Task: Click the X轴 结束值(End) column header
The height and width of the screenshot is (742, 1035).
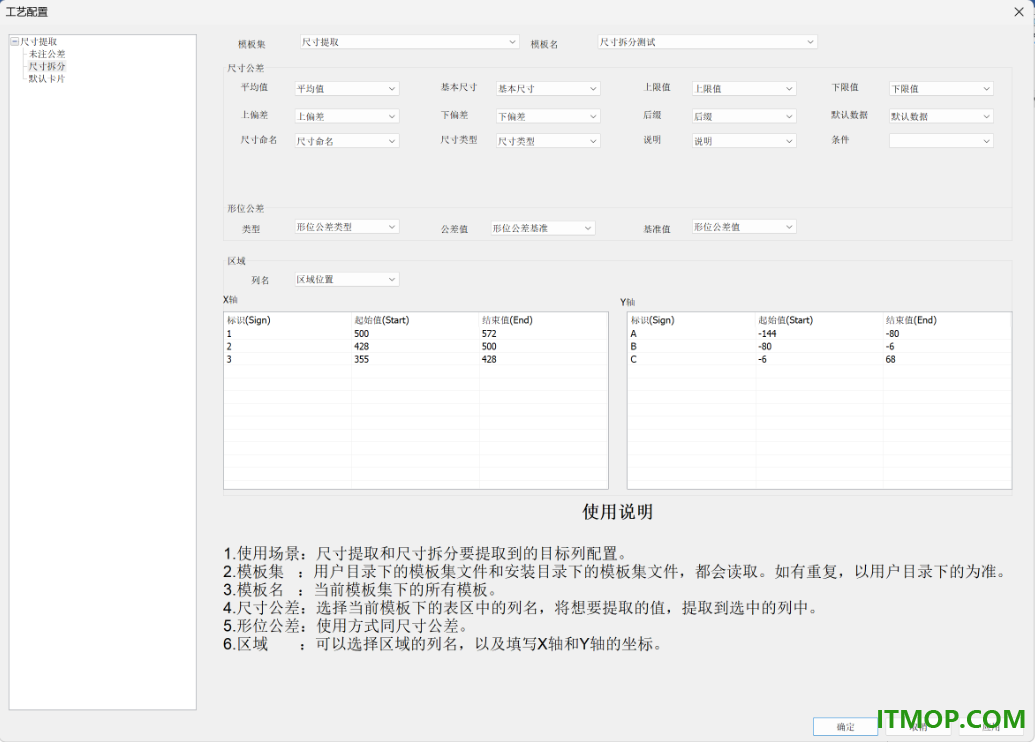Action: [x=543, y=320]
